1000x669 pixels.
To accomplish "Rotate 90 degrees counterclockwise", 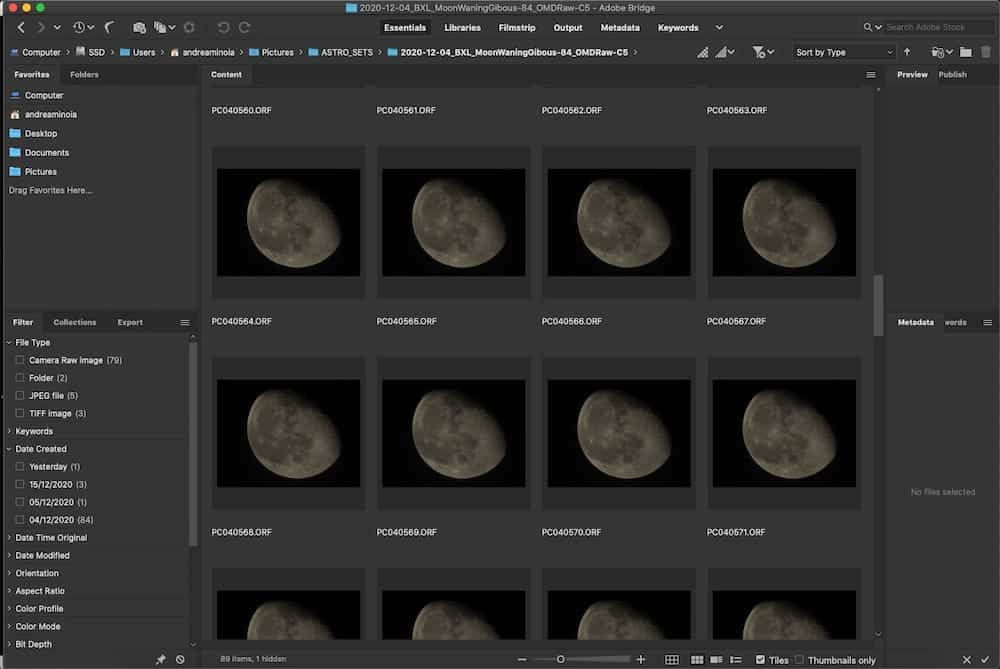I will pyautogui.click(x=223, y=27).
